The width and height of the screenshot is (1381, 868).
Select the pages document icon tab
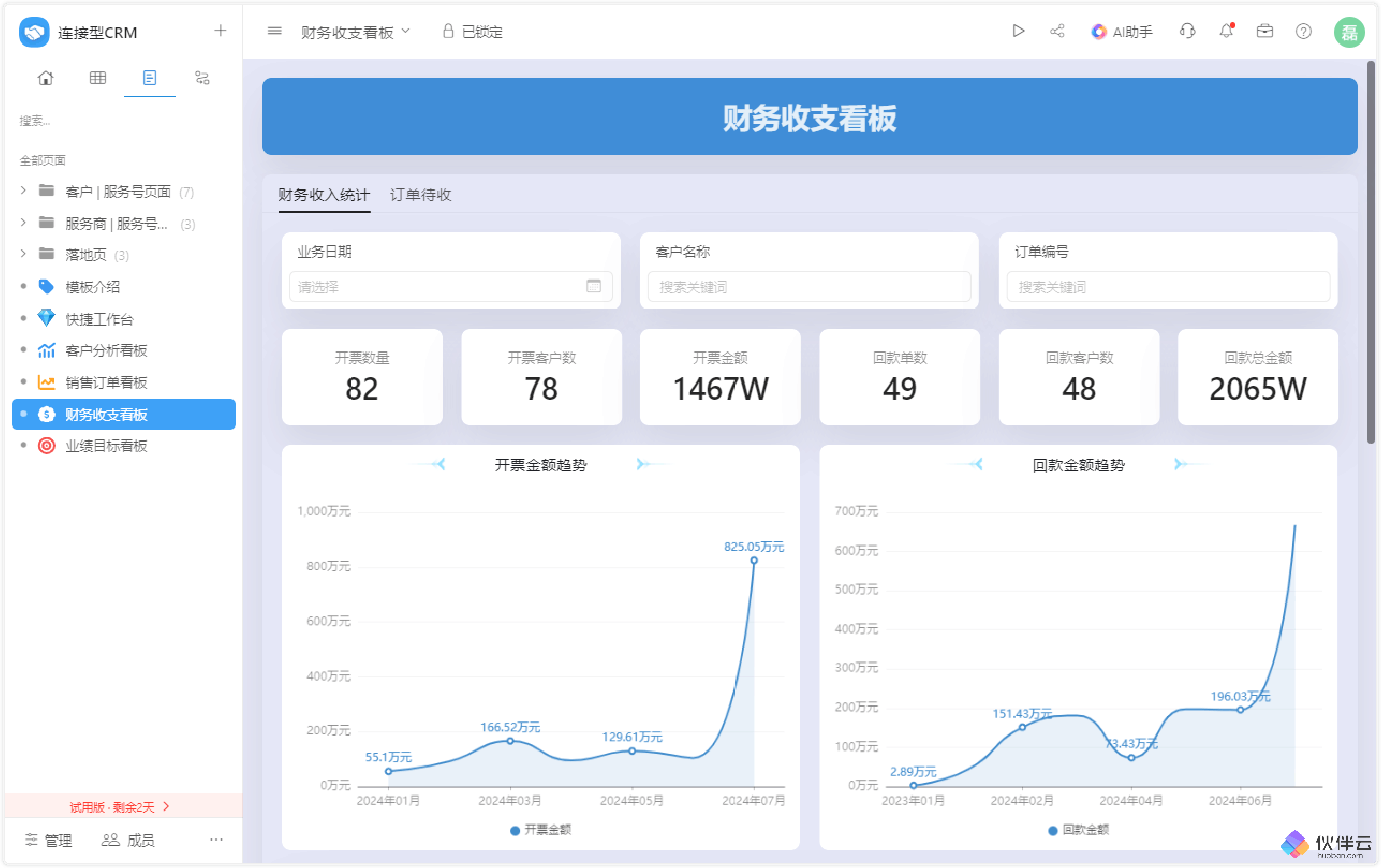coord(150,78)
